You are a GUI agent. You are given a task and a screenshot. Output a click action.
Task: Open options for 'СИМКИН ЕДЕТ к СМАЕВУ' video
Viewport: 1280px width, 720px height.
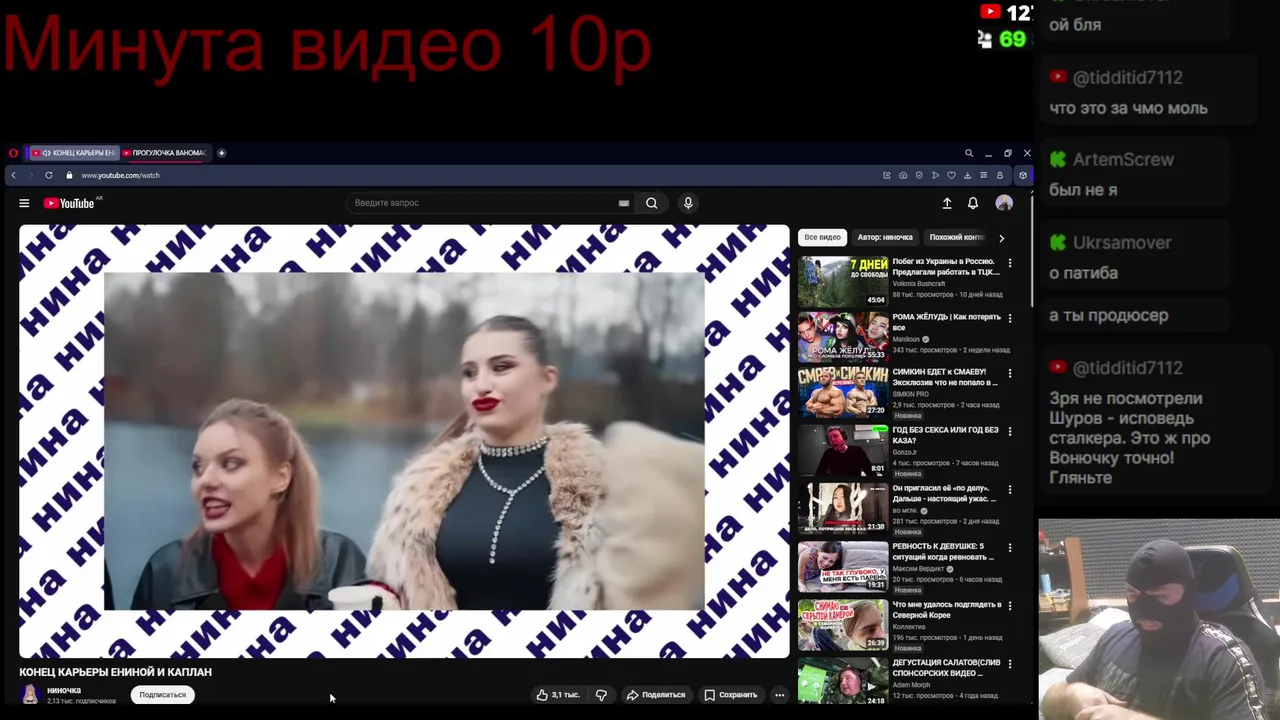[x=1010, y=373]
